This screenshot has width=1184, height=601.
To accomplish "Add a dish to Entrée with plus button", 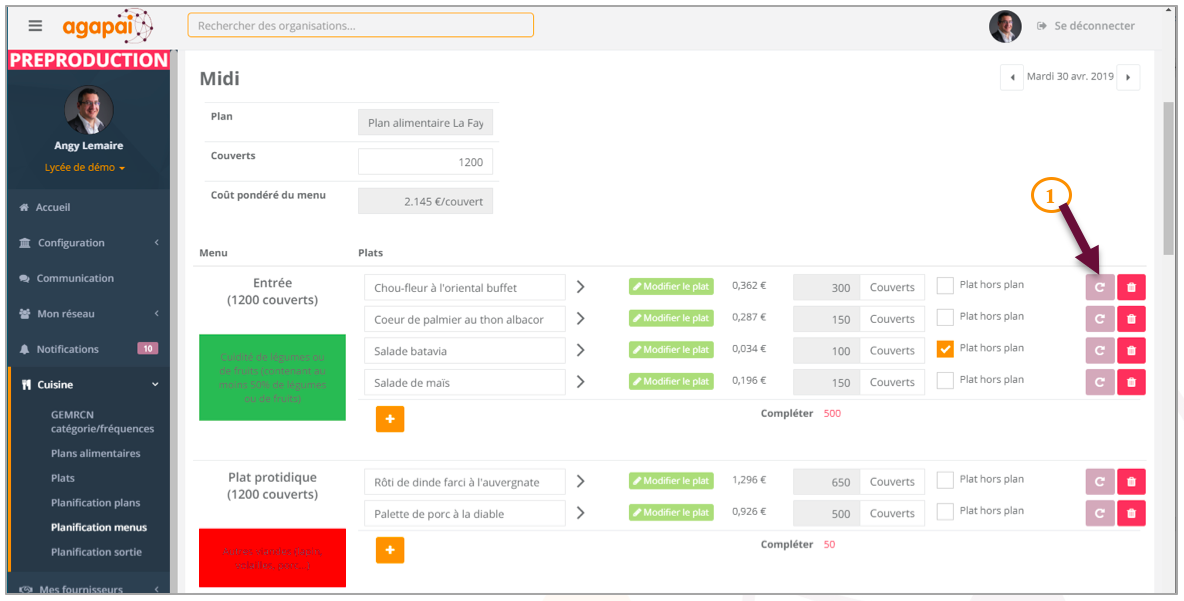I will click(390, 419).
